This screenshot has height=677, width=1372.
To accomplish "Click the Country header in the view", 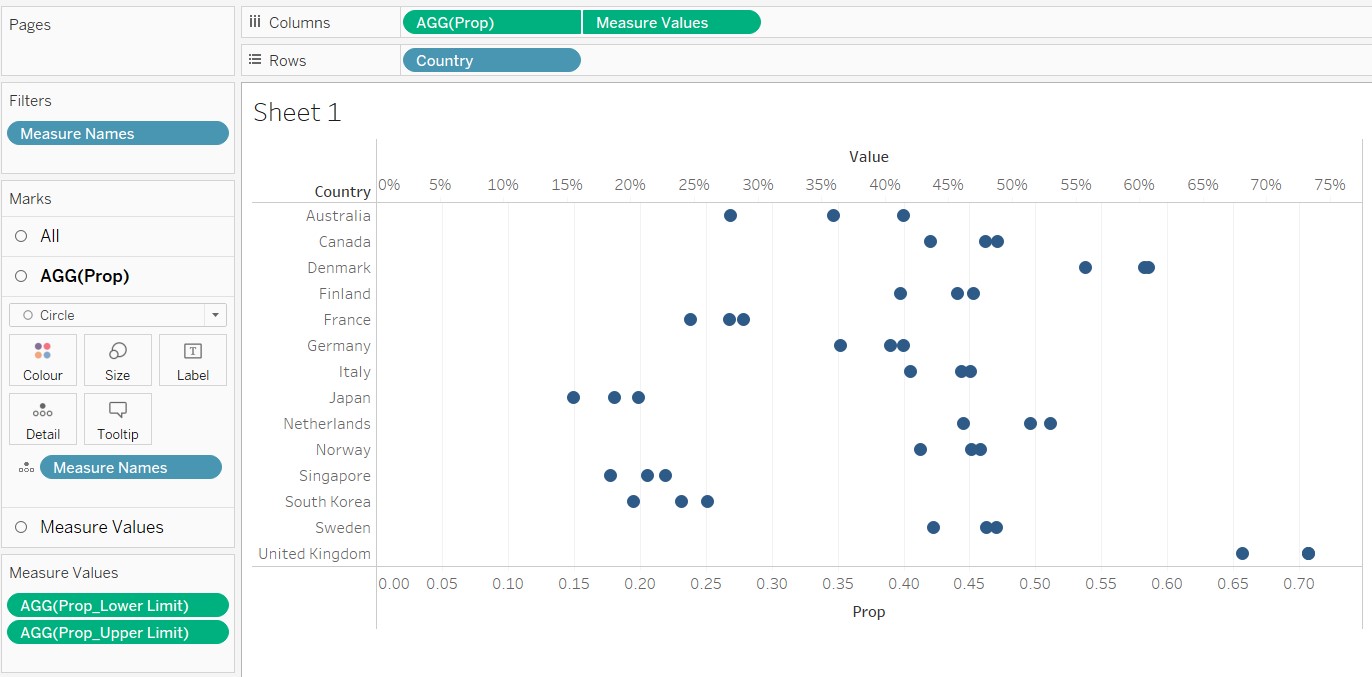I will point(343,190).
